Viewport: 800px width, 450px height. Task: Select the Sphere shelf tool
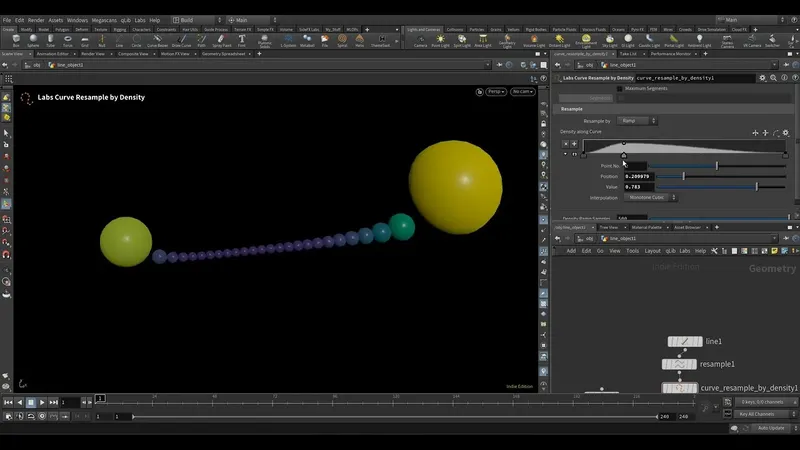click(x=33, y=40)
